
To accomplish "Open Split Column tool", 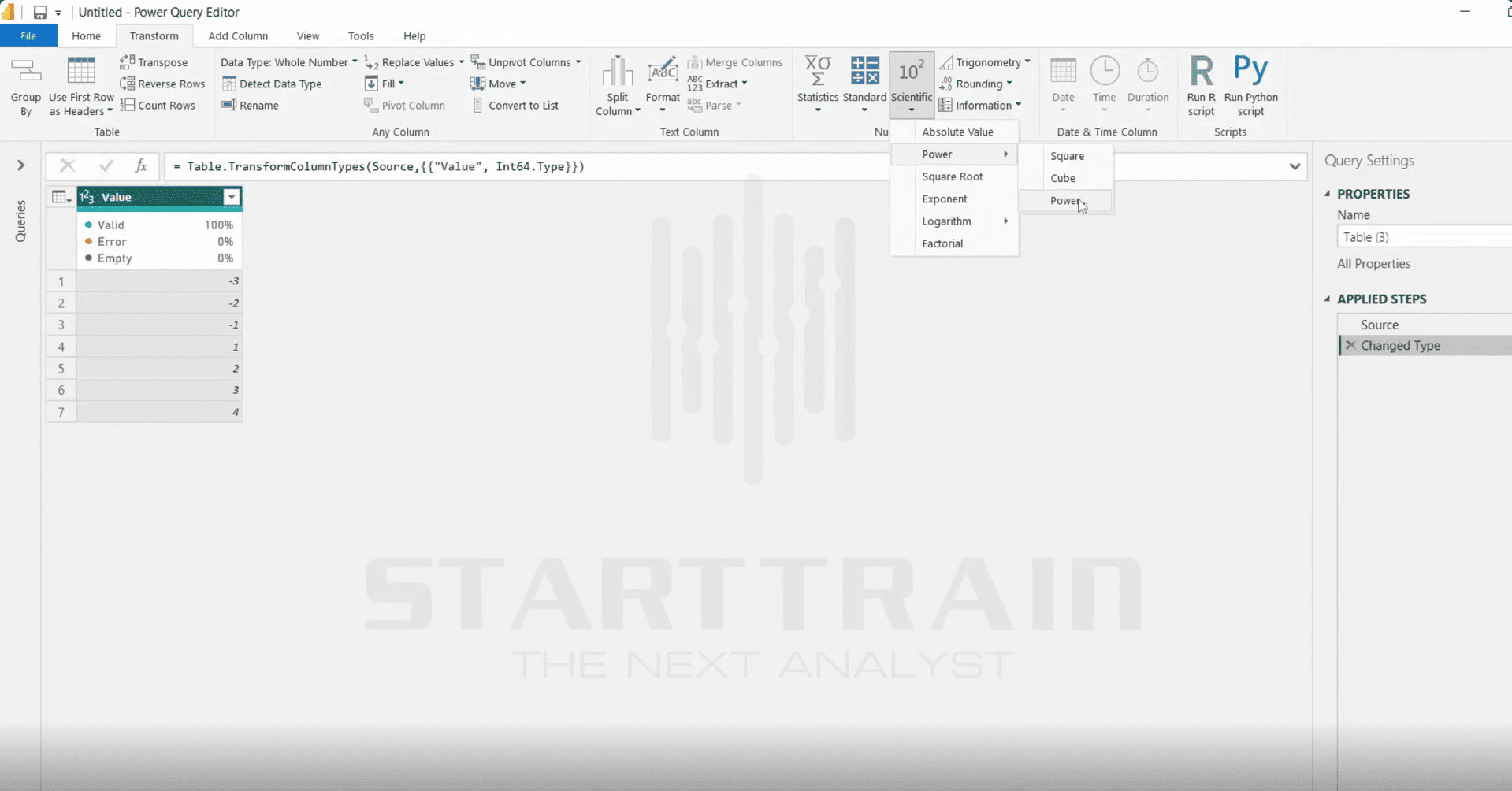I will pyautogui.click(x=618, y=87).
